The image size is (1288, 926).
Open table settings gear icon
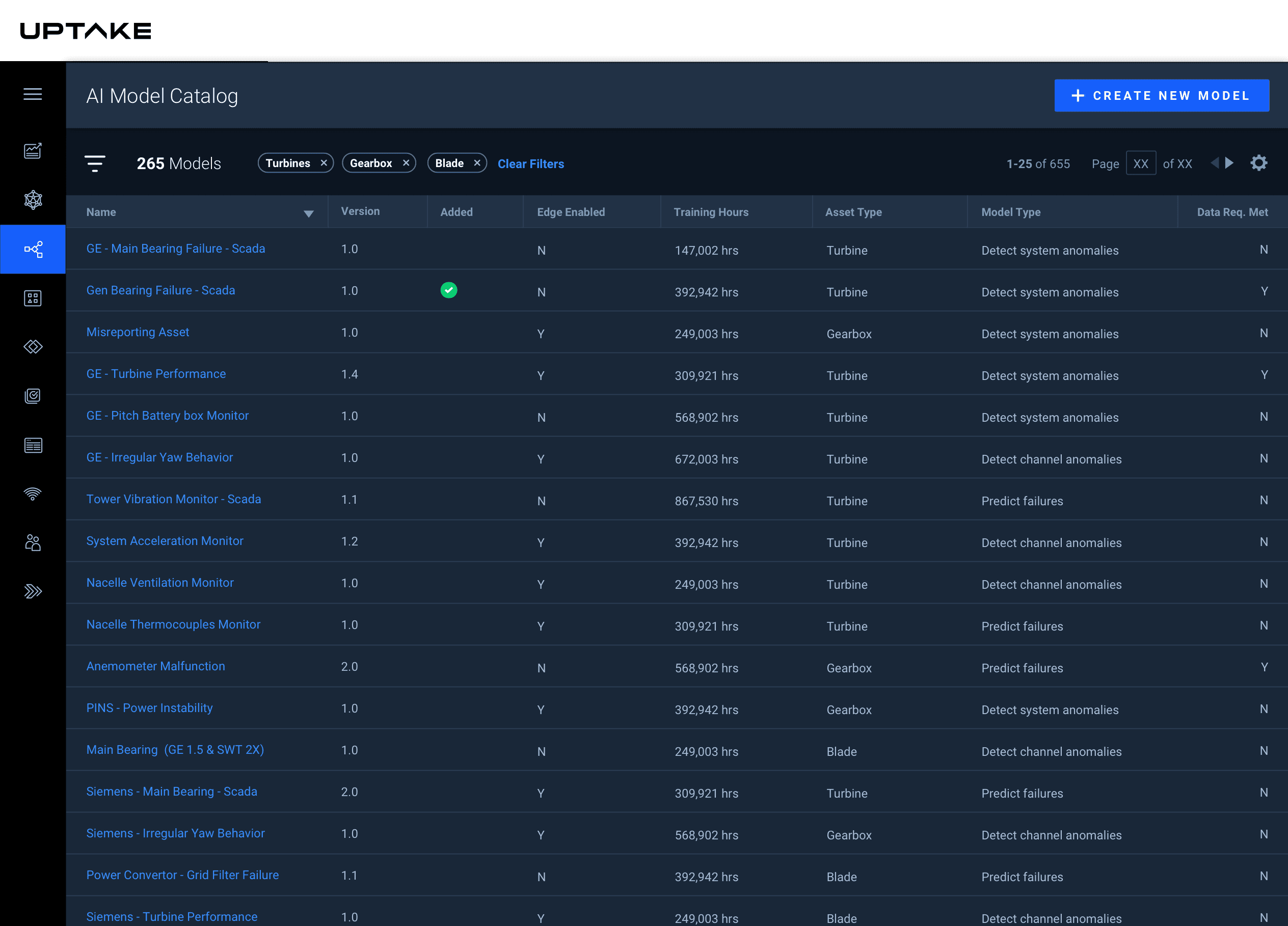[x=1258, y=164]
